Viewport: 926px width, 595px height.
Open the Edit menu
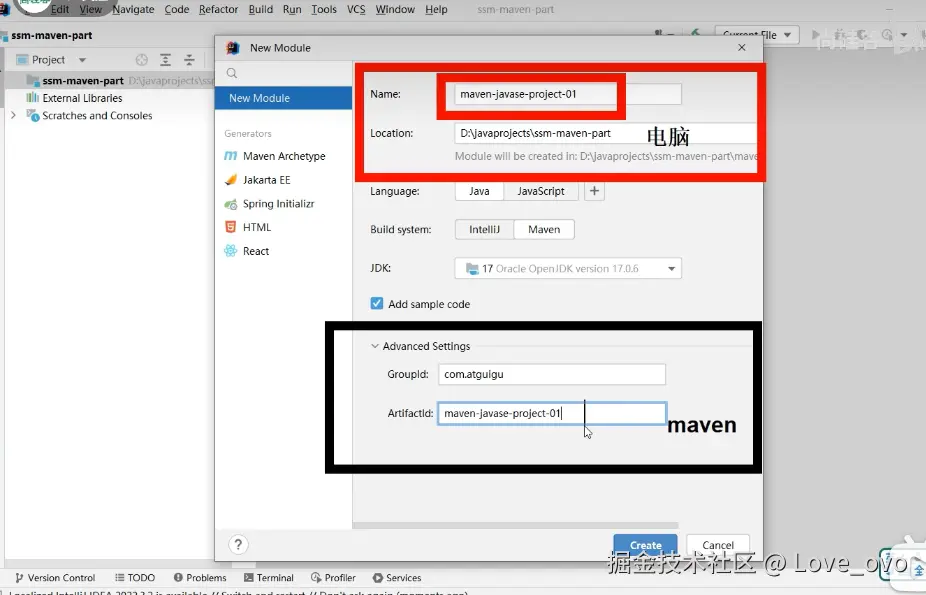tap(60, 9)
